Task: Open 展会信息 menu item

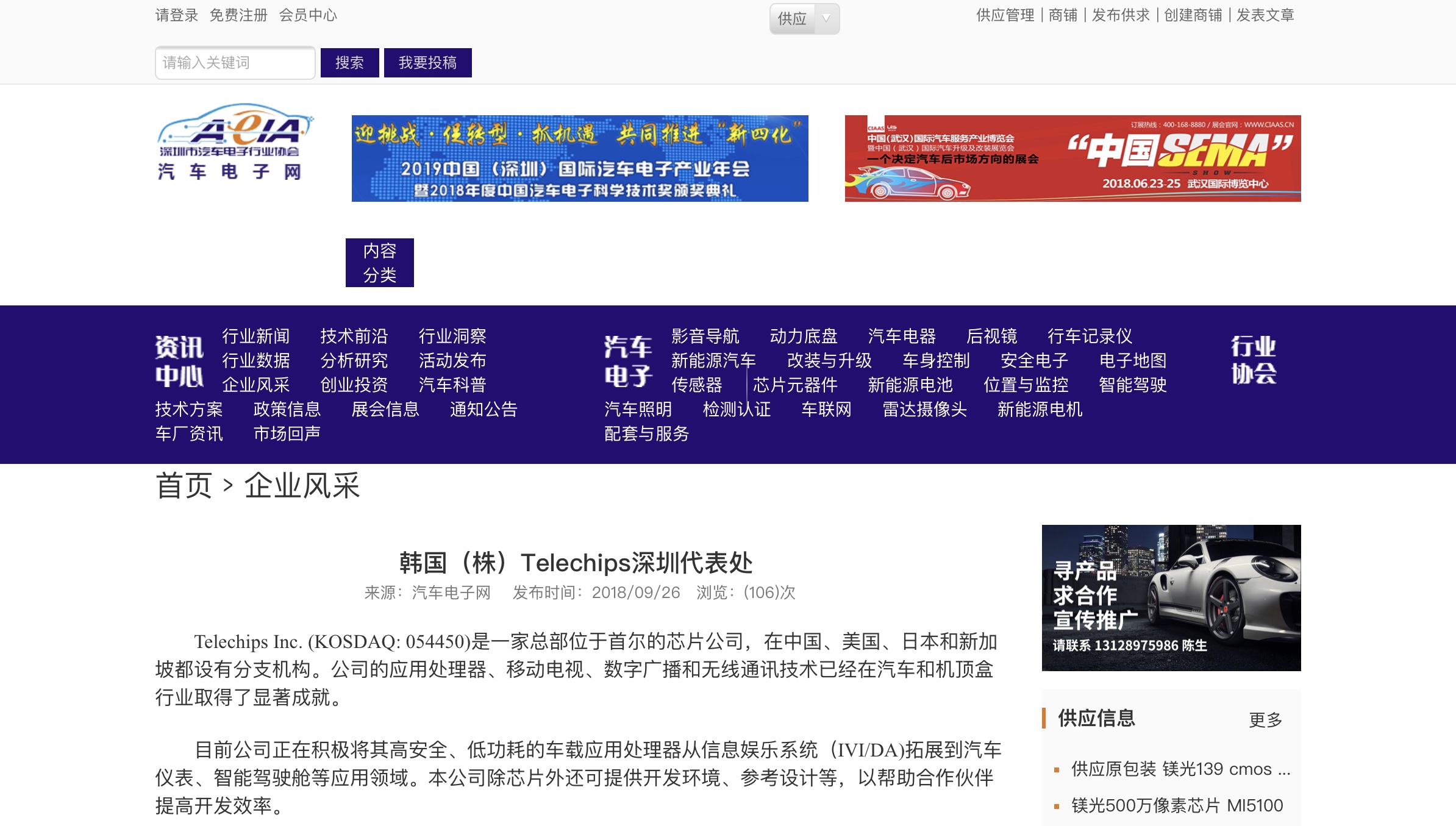Action: click(x=385, y=409)
